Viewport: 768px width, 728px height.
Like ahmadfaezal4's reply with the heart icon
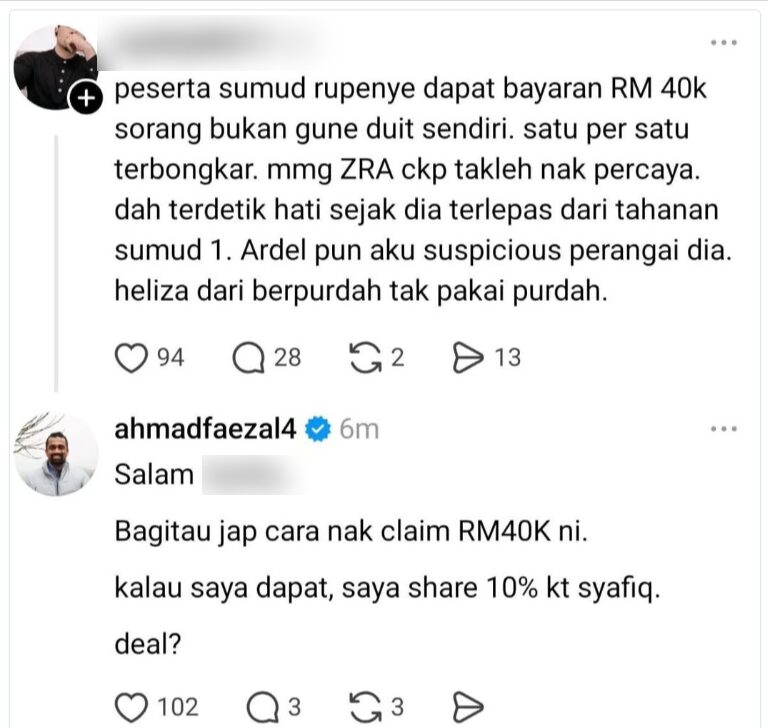(x=131, y=707)
